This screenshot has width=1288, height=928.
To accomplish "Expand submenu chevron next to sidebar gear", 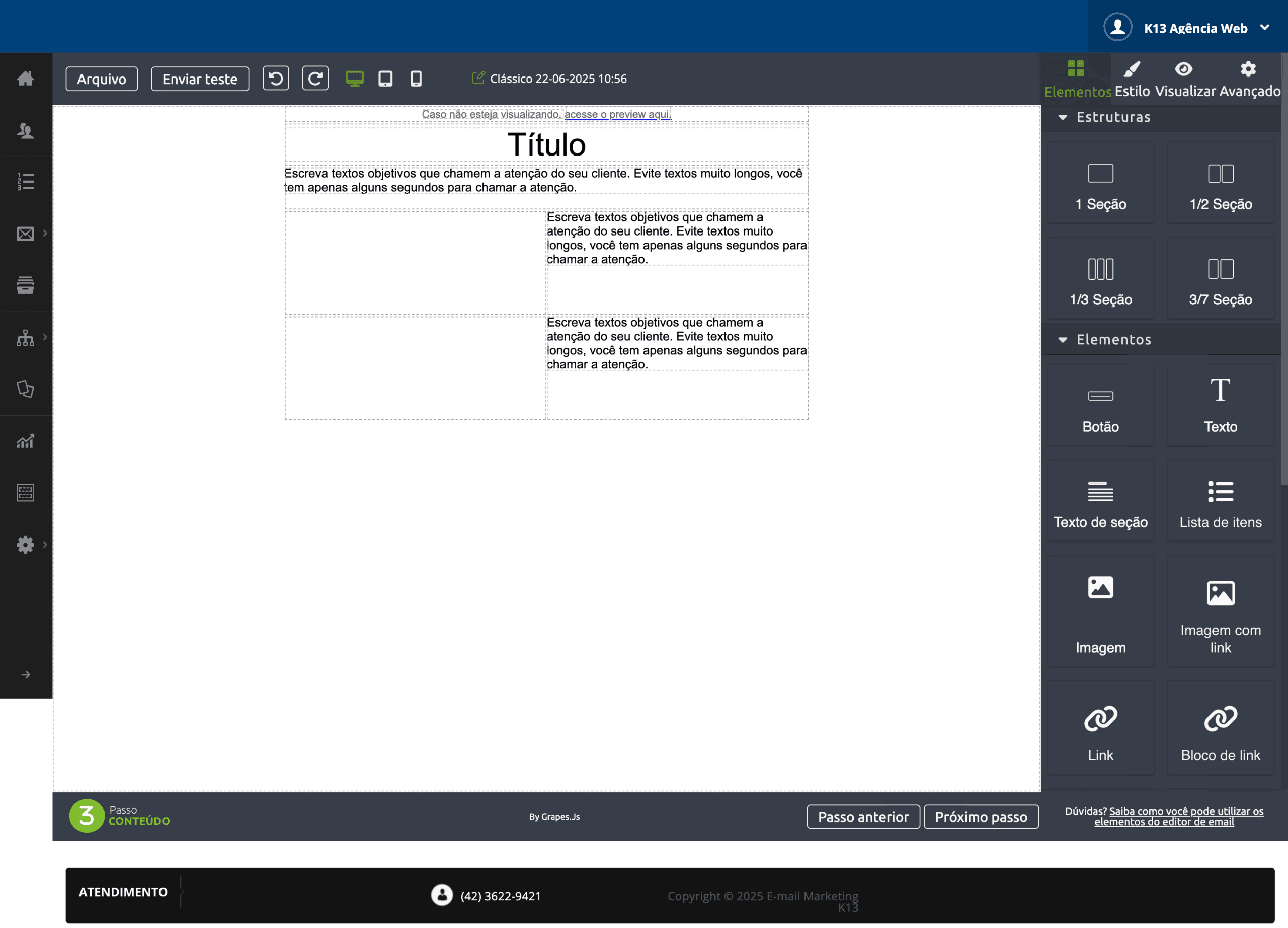I will (x=45, y=544).
